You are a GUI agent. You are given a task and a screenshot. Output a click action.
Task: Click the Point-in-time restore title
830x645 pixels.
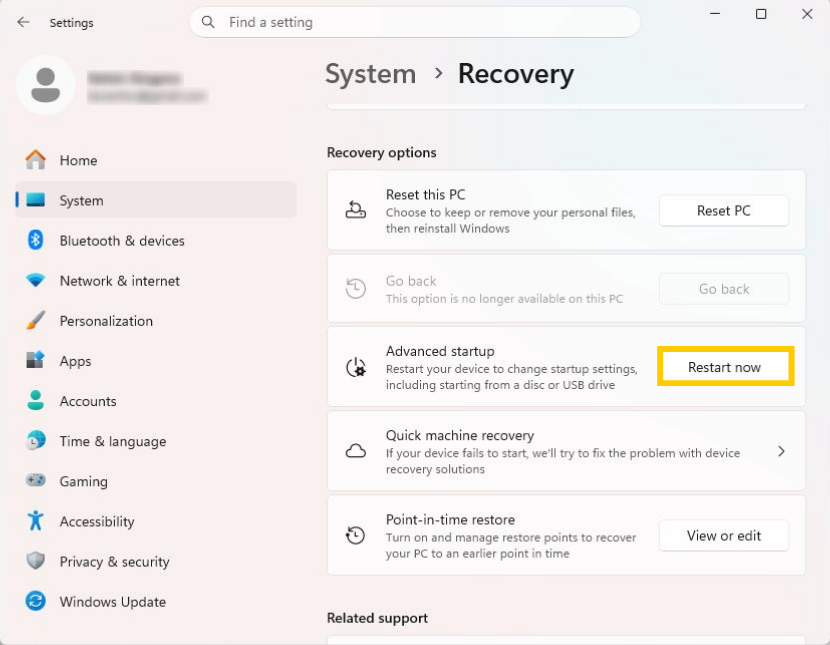(x=450, y=520)
